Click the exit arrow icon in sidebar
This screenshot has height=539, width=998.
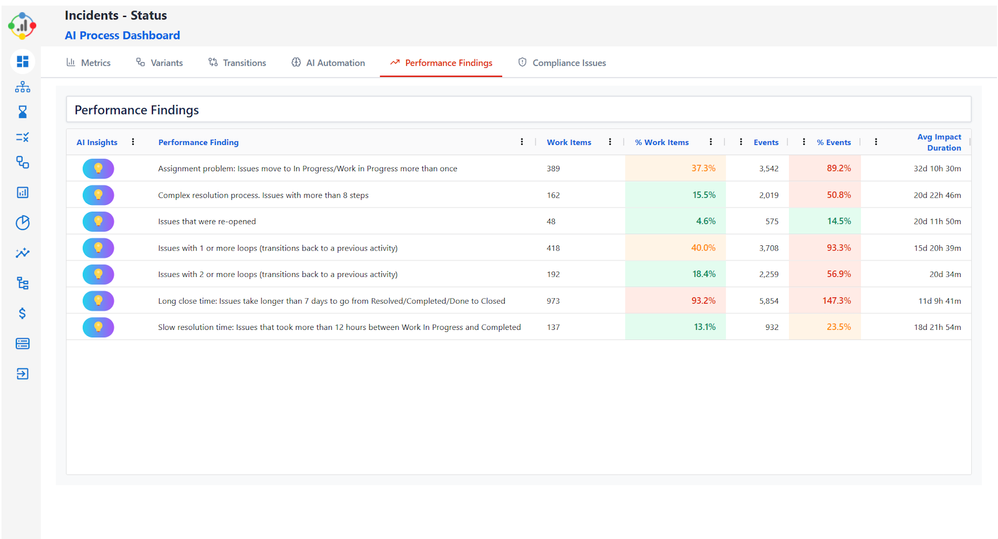(x=22, y=374)
